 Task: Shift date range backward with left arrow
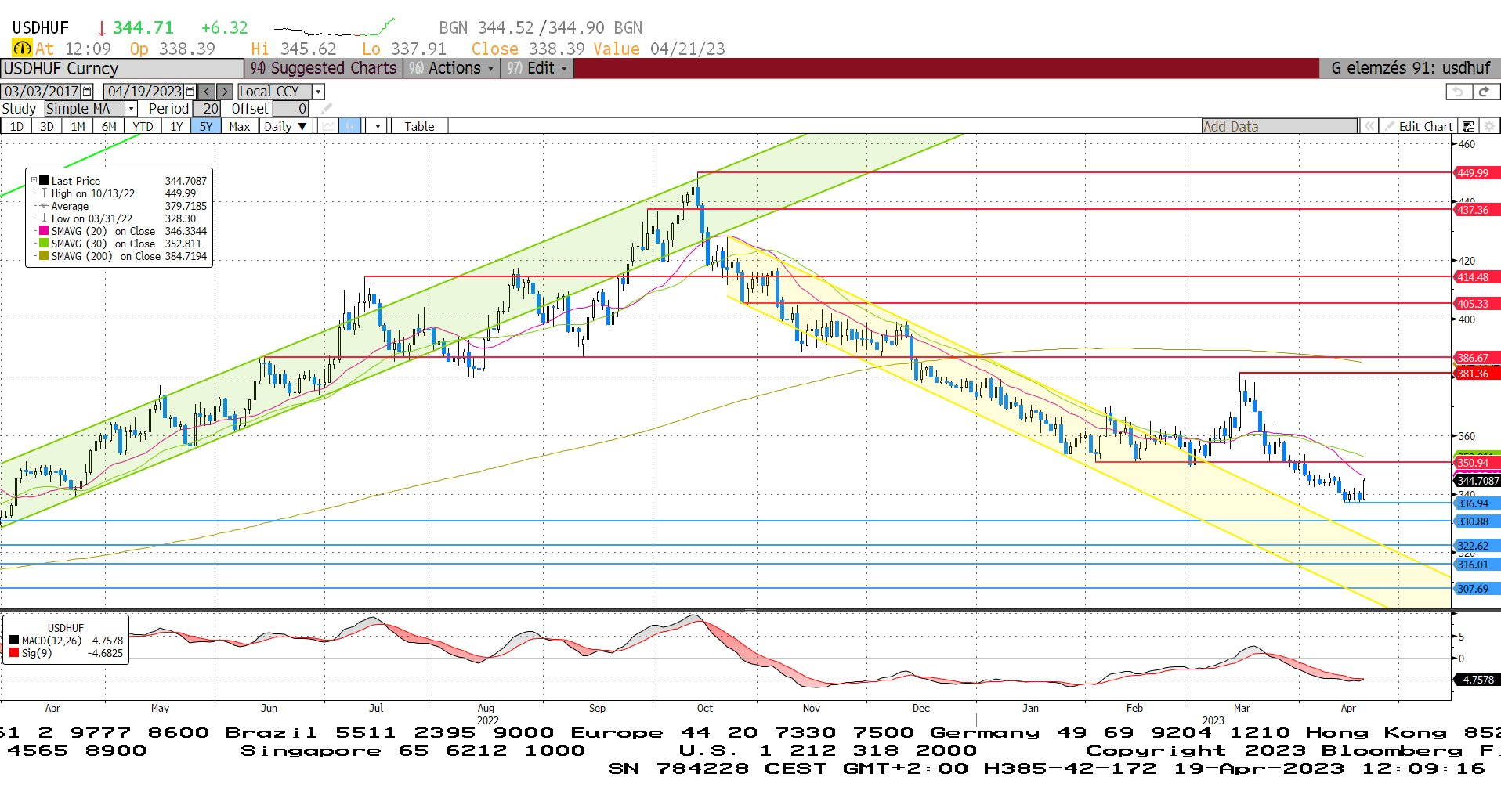click(x=206, y=92)
